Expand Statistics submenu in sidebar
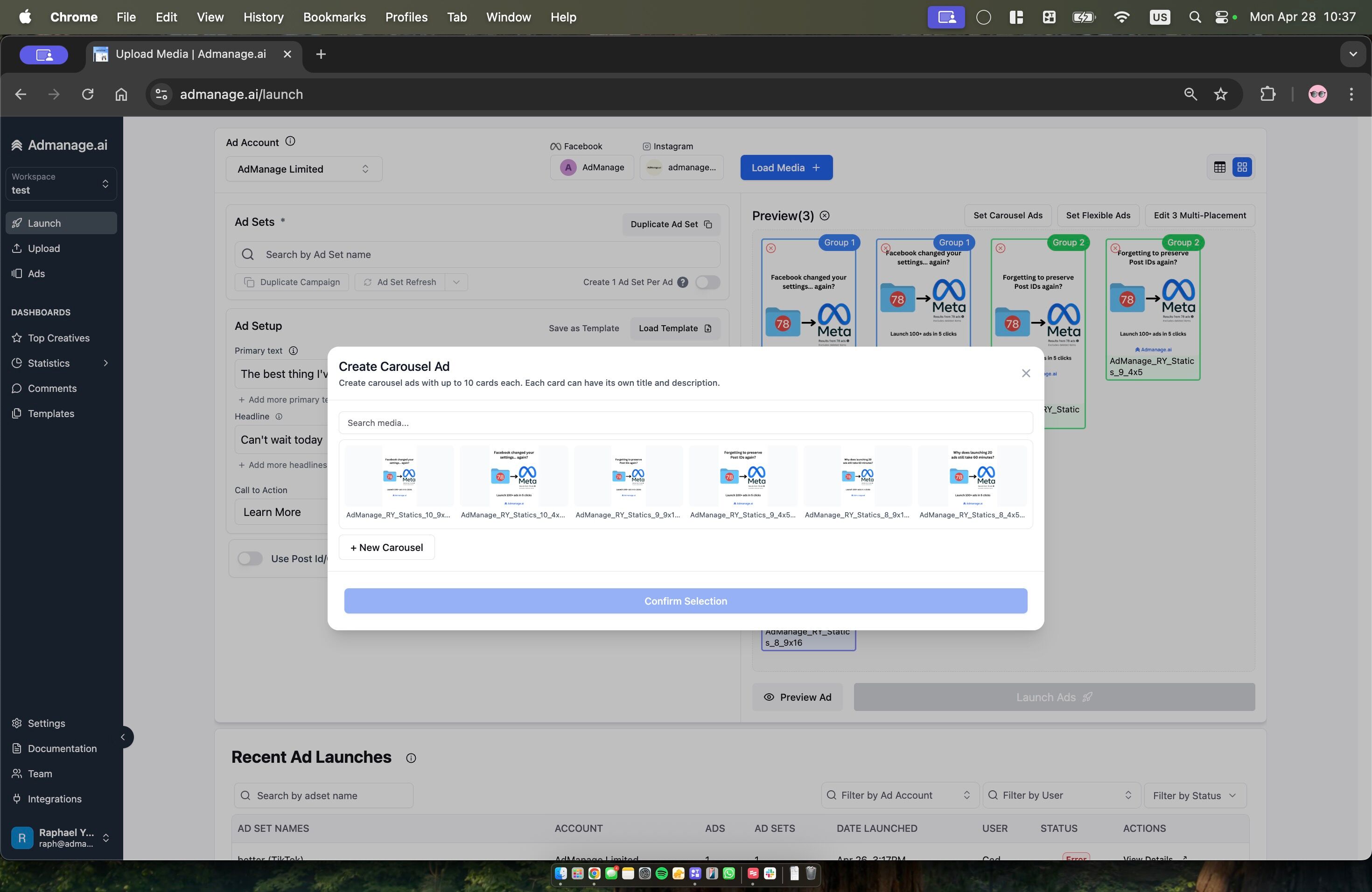This screenshot has height=892, width=1372. point(105,363)
